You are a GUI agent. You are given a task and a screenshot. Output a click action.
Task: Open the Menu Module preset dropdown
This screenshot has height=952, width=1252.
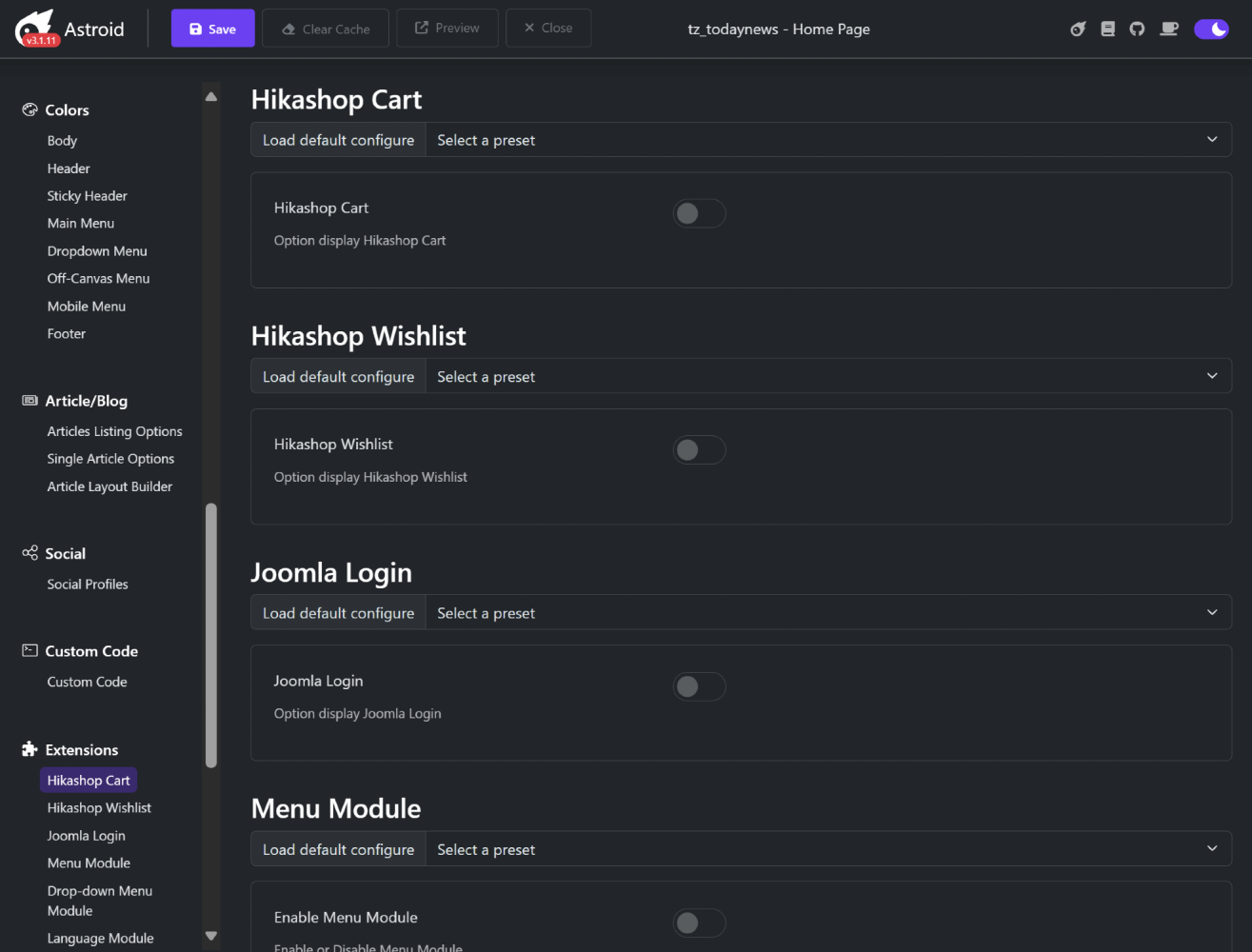[x=828, y=849]
